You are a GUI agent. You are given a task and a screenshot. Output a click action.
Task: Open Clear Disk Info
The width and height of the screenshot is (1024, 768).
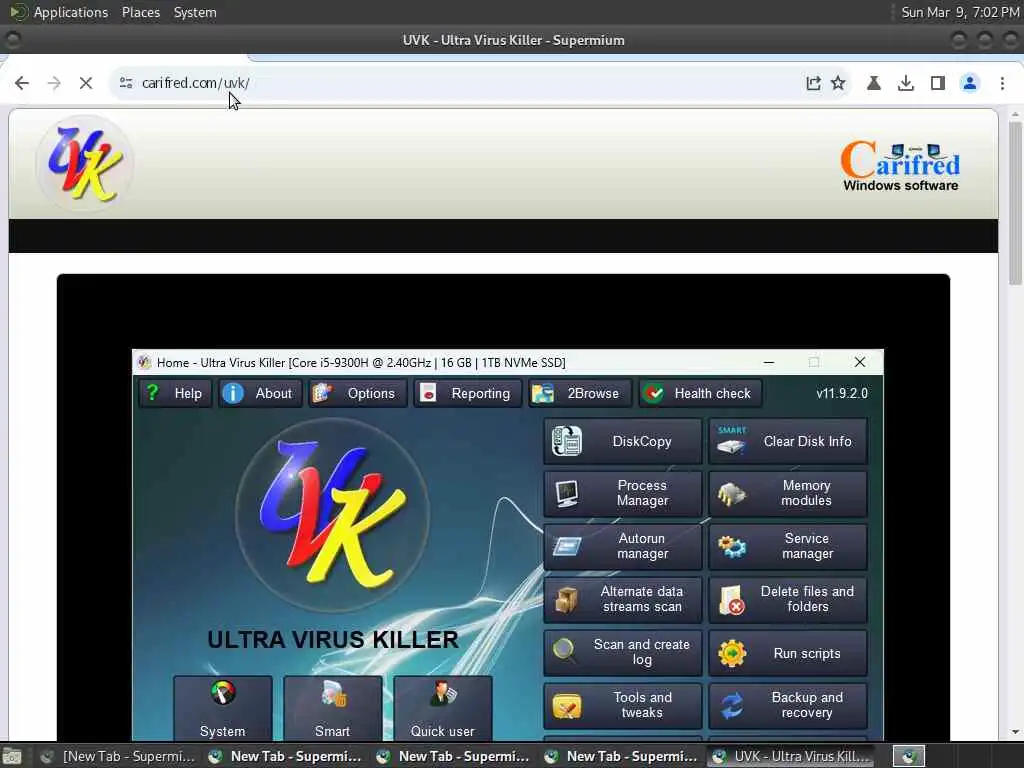[x=788, y=441]
